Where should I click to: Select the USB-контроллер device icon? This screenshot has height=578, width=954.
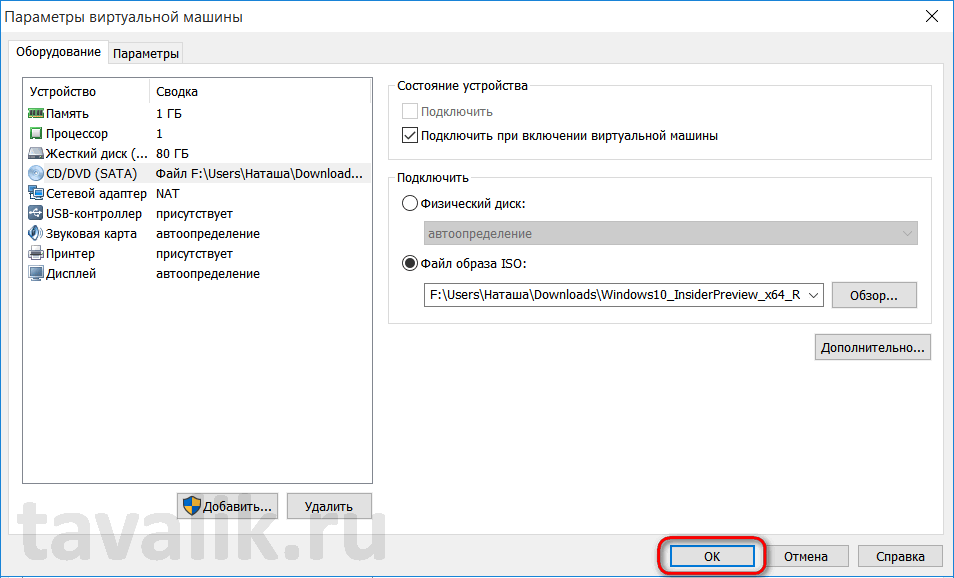[x=36, y=214]
